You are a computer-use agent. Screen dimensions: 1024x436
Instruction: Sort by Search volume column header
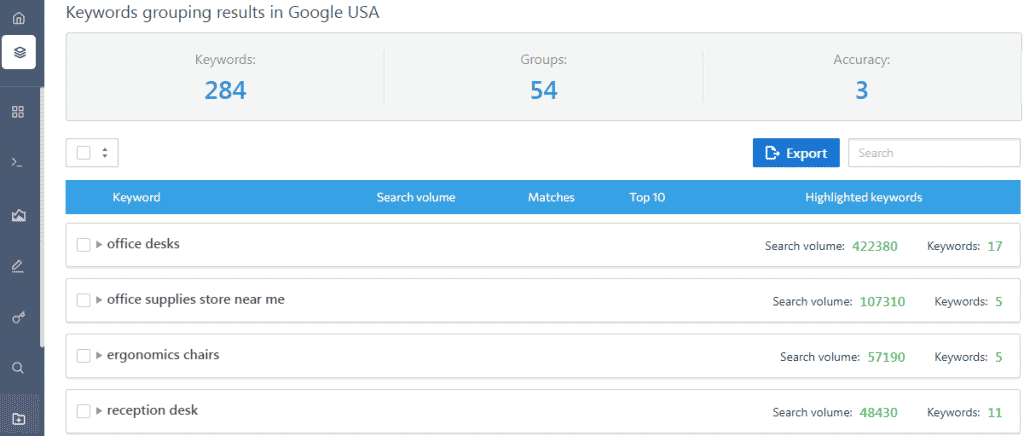coord(415,198)
